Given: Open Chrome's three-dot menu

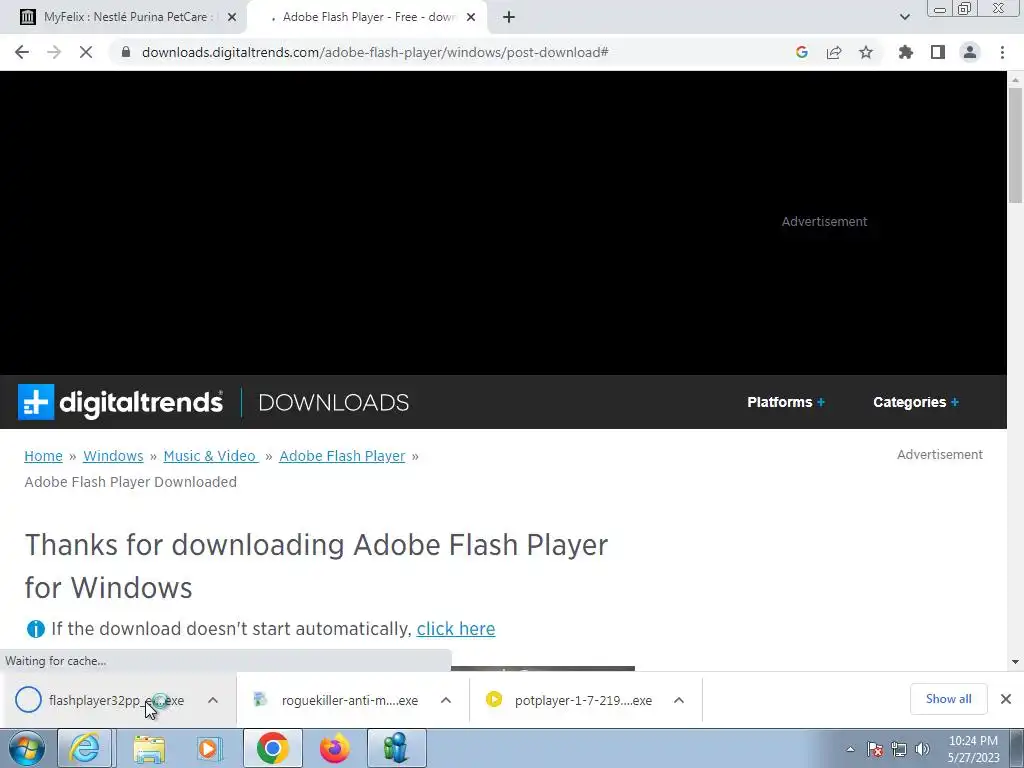Looking at the screenshot, I should coord(1002,52).
